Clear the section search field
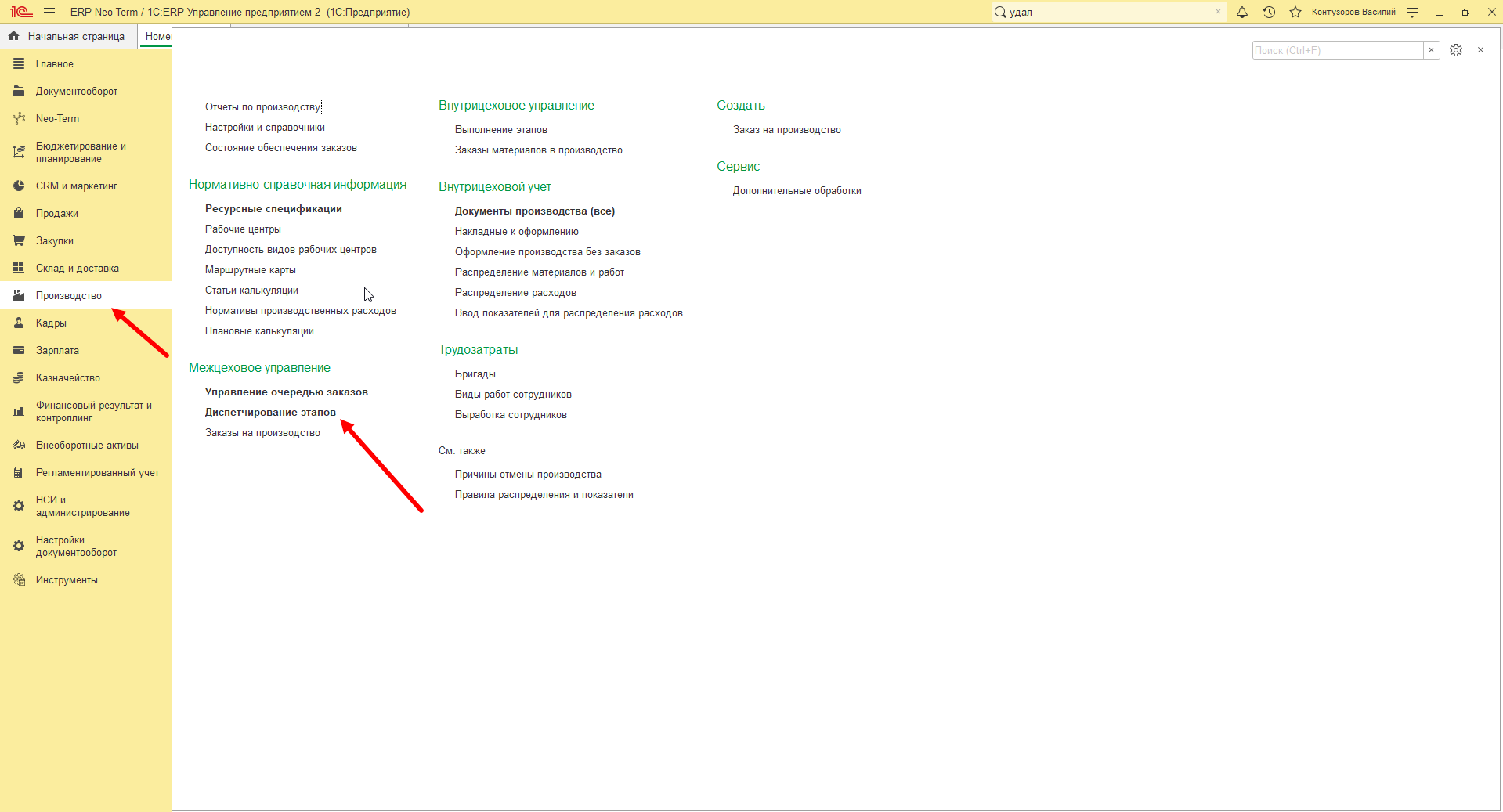The height and width of the screenshot is (812, 1503). pyautogui.click(x=1432, y=50)
